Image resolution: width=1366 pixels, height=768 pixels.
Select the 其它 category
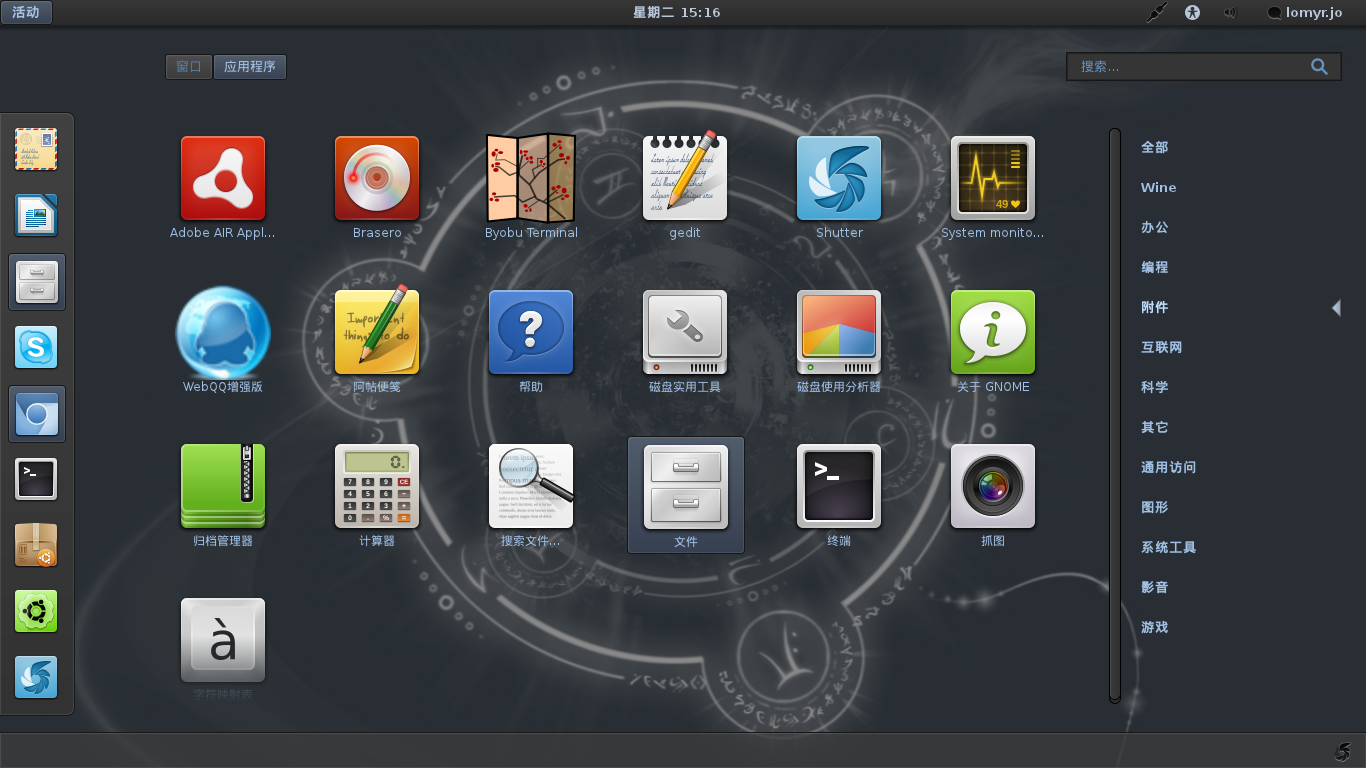tap(1155, 427)
